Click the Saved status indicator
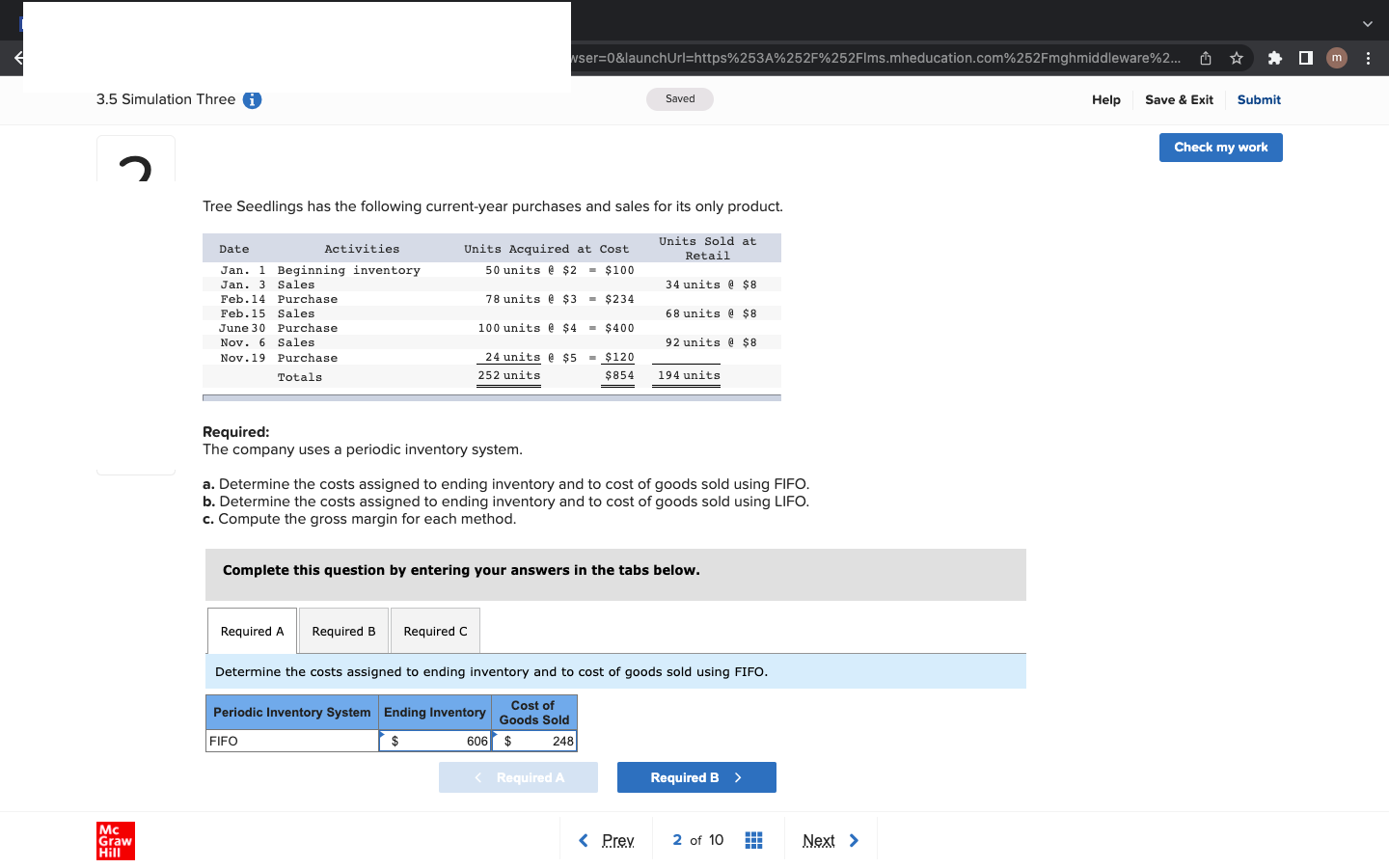 tap(680, 99)
